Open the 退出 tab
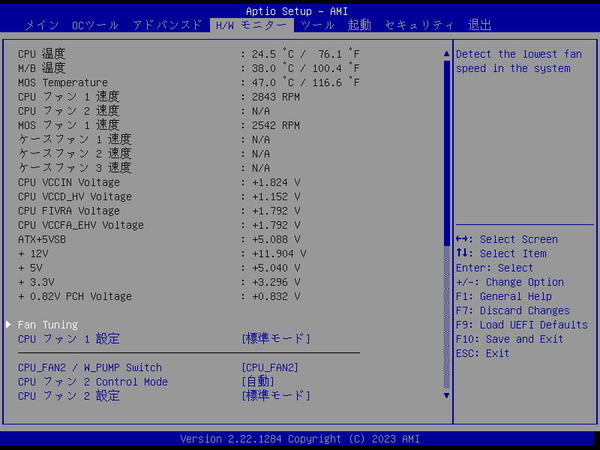 pos(479,25)
